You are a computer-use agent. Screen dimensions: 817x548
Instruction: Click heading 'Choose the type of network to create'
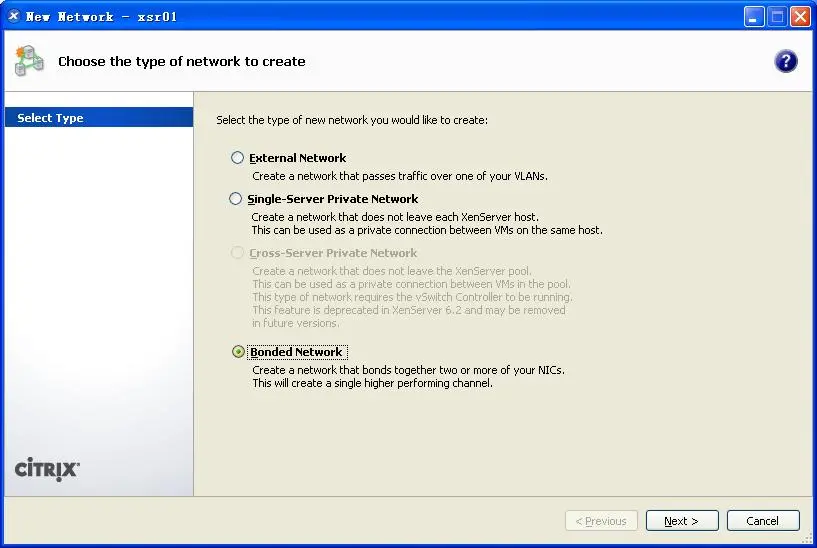[182, 61]
